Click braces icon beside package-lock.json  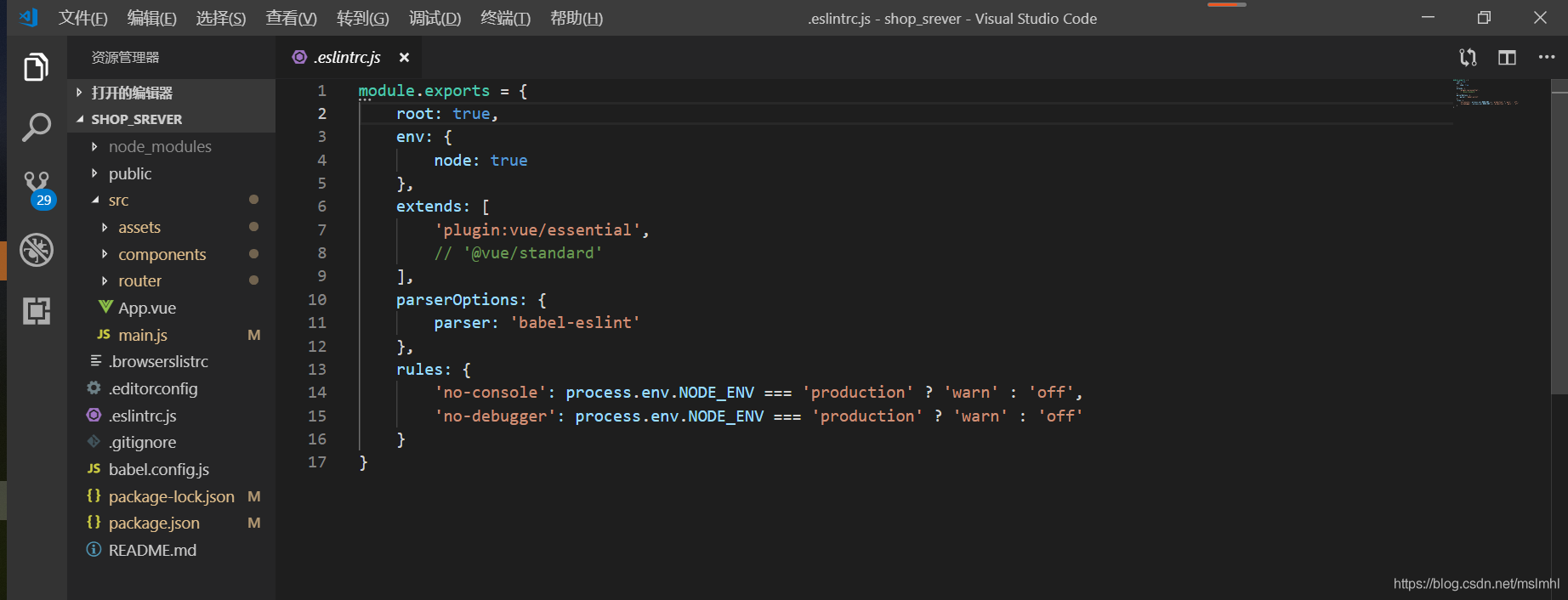[94, 495]
